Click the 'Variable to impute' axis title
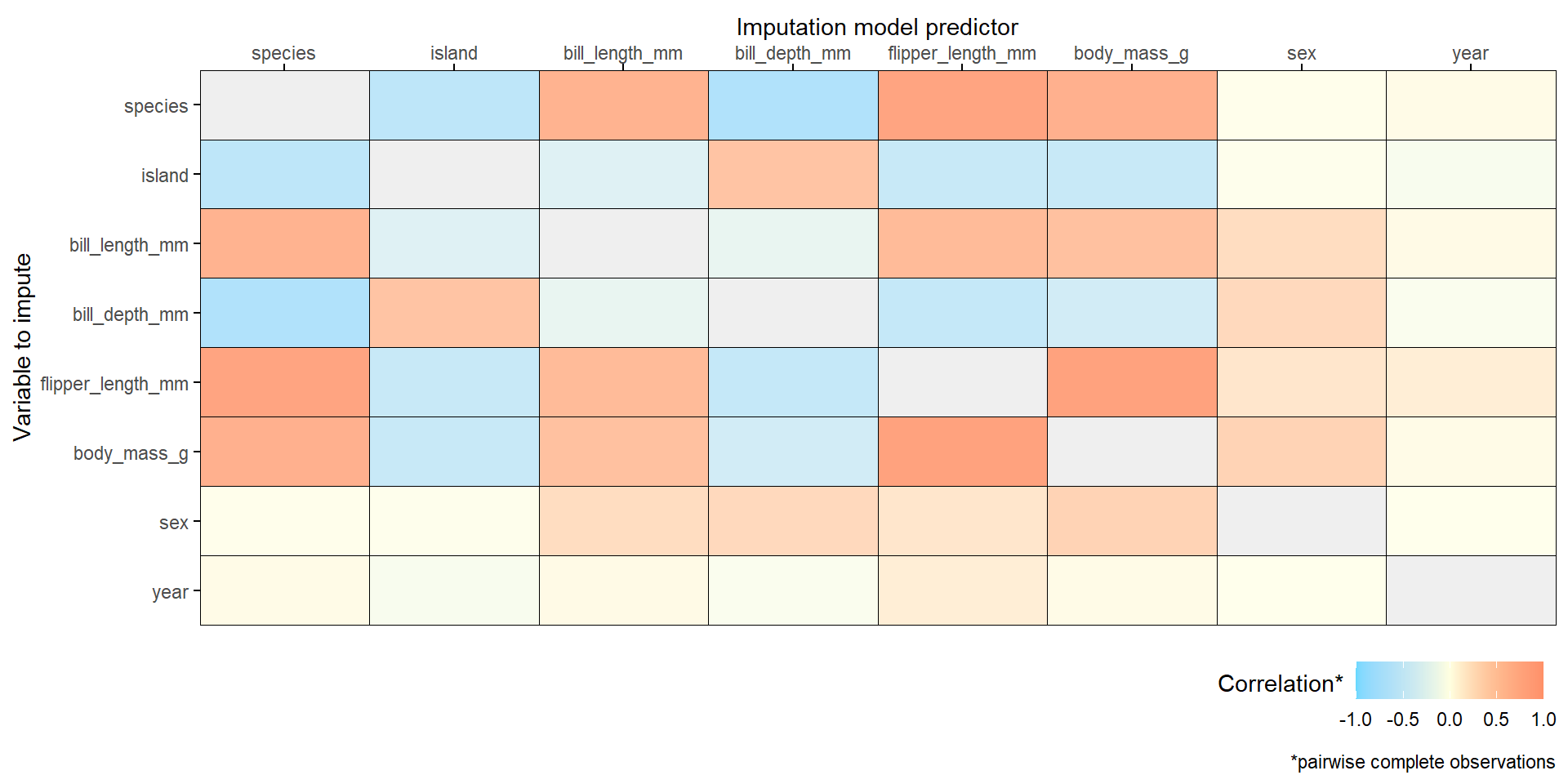Screen dimensions: 1568x784 23,347
